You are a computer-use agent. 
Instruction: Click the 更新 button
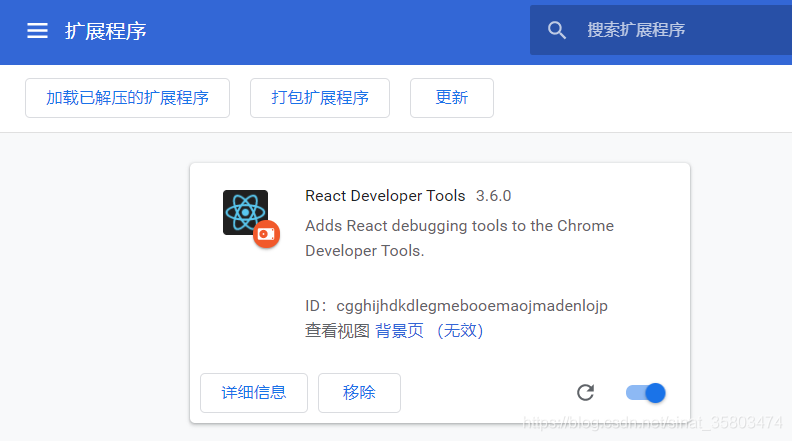tap(452, 98)
